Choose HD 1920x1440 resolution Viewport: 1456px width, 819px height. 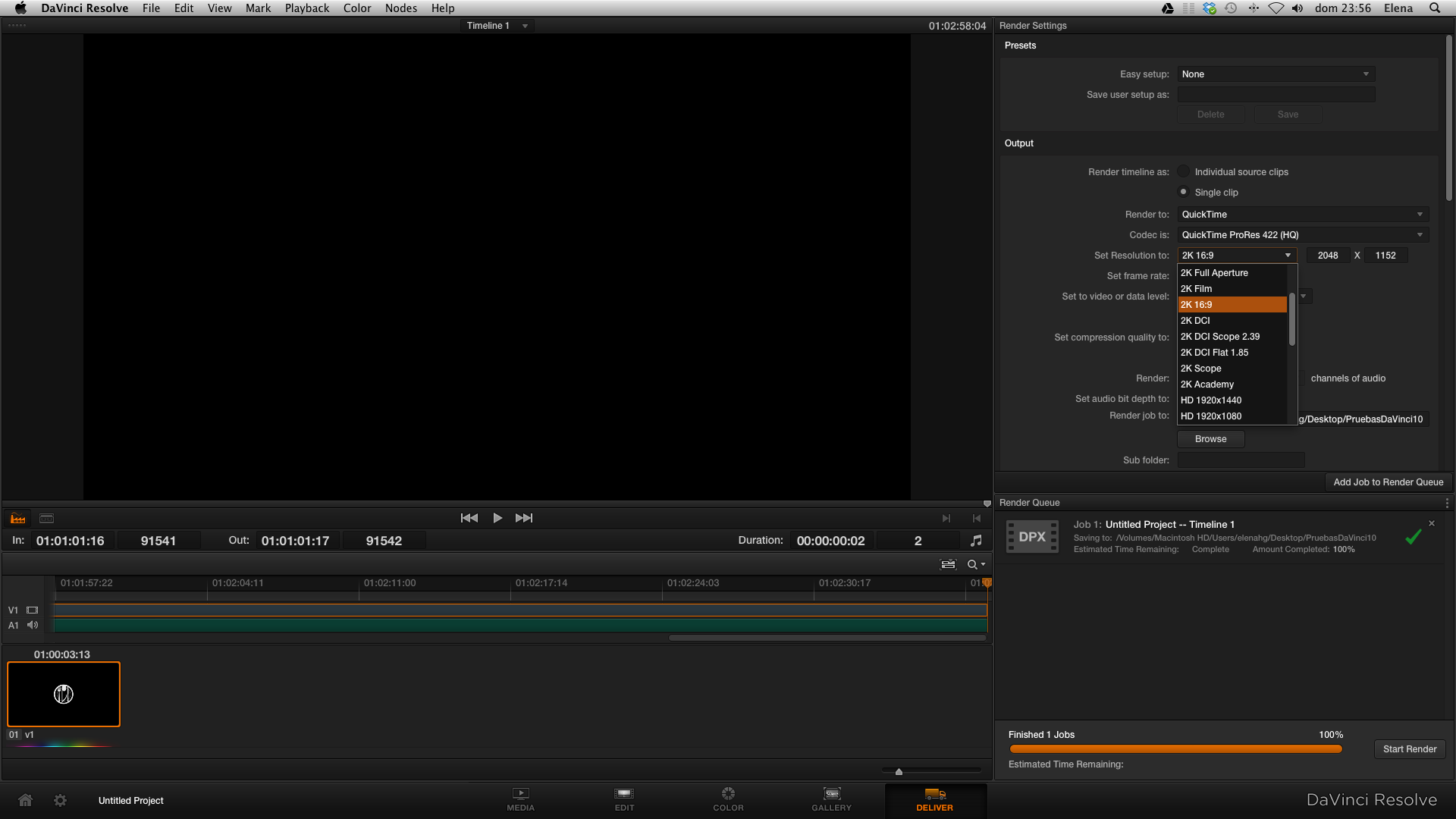(x=1232, y=400)
